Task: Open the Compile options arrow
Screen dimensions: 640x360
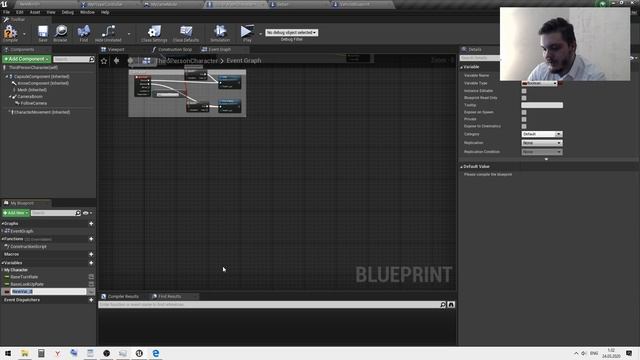Action: coord(24,33)
